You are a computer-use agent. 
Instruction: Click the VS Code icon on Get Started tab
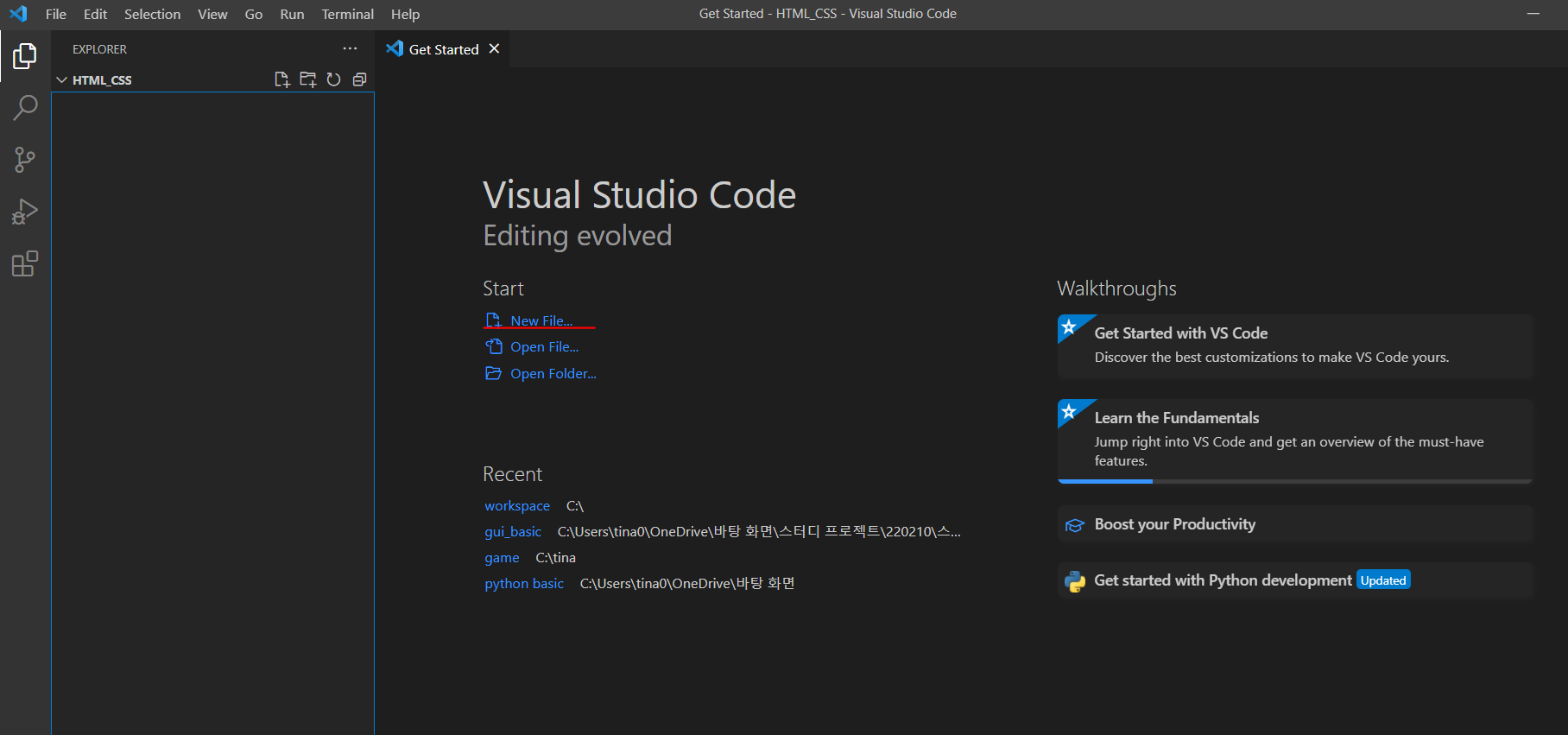(395, 48)
